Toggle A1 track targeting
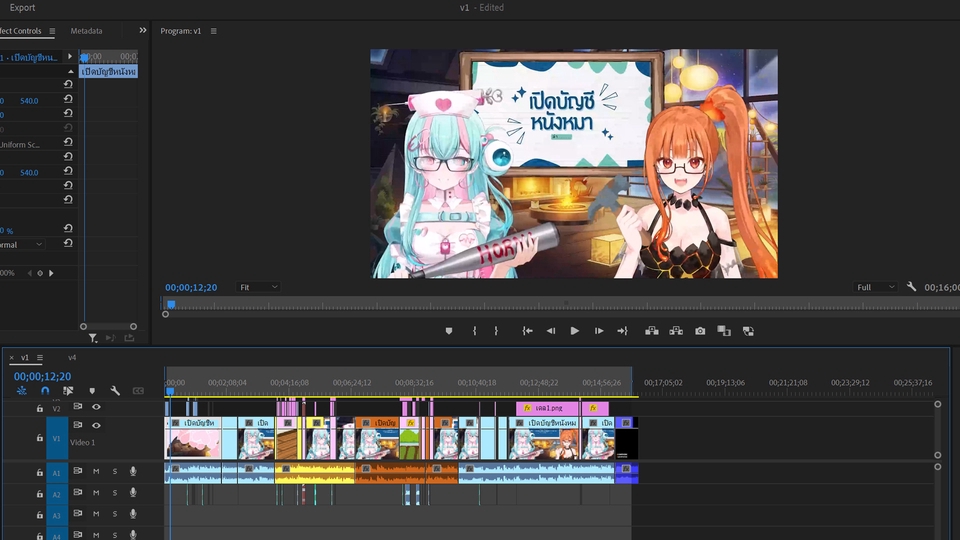 (57, 473)
